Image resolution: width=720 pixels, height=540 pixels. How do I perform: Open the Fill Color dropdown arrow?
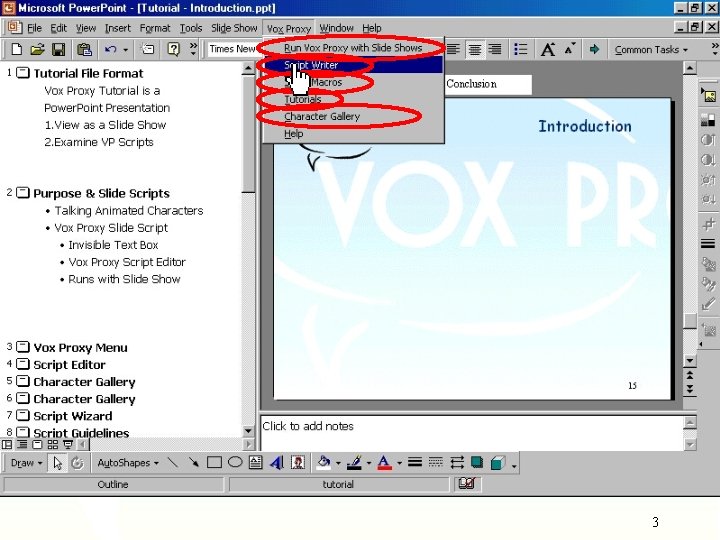click(338, 464)
